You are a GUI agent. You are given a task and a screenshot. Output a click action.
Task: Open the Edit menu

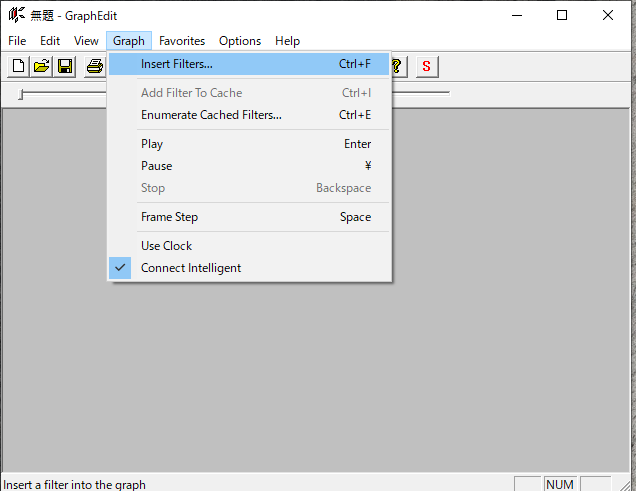[x=50, y=41]
